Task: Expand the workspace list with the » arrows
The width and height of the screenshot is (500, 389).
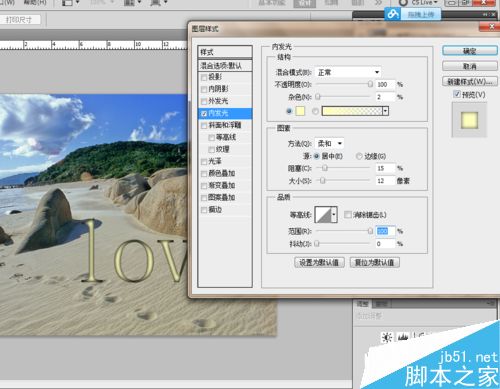Action: pos(378,3)
